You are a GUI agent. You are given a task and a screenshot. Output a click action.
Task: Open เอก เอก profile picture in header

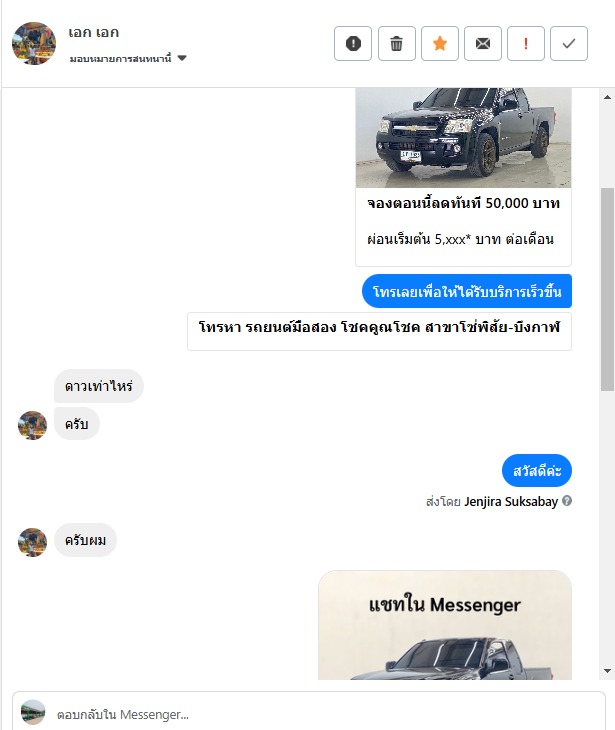(x=34, y=43)
